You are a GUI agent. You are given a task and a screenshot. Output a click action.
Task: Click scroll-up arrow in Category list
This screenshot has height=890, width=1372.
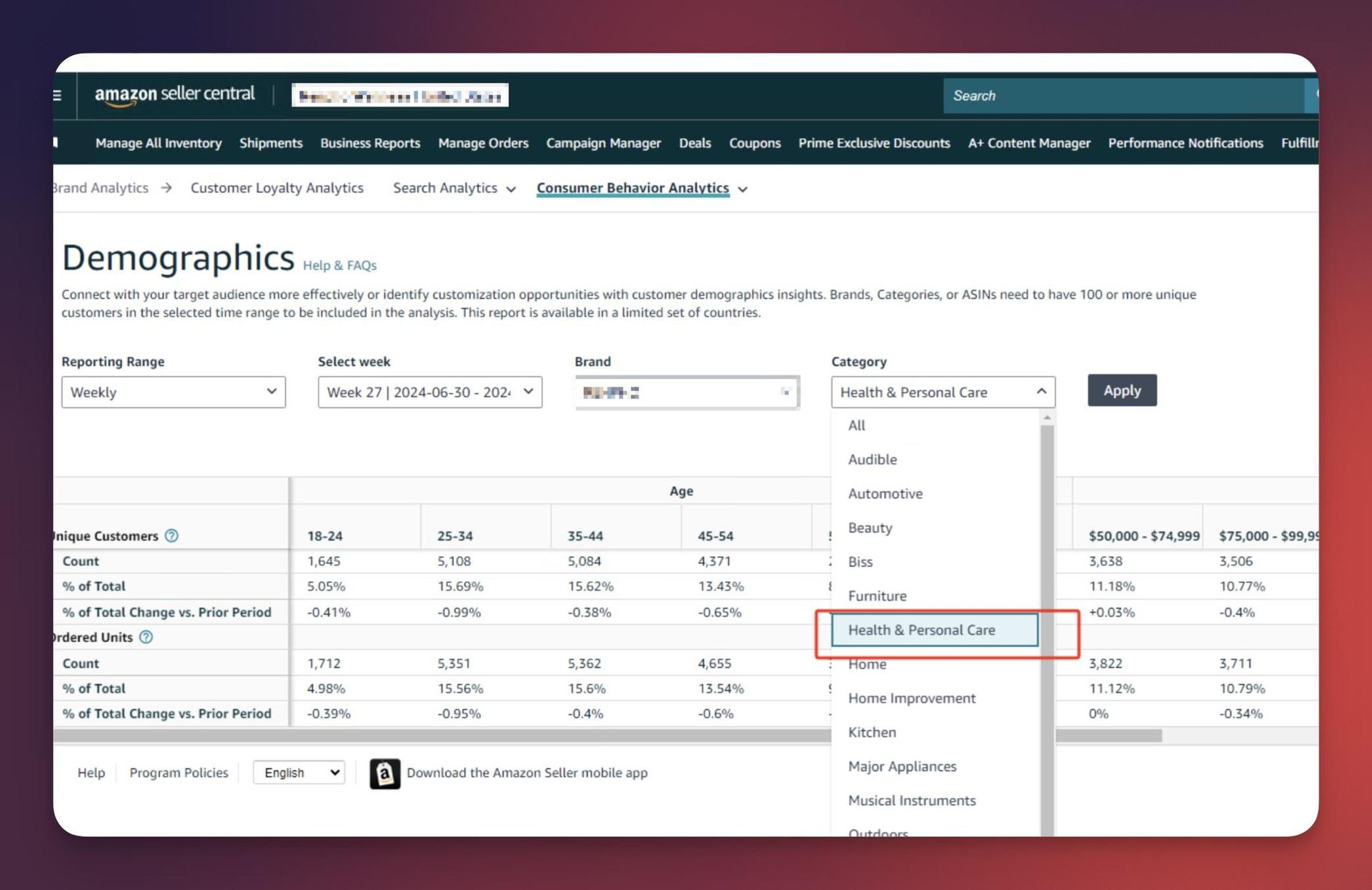click(1047, 417)
